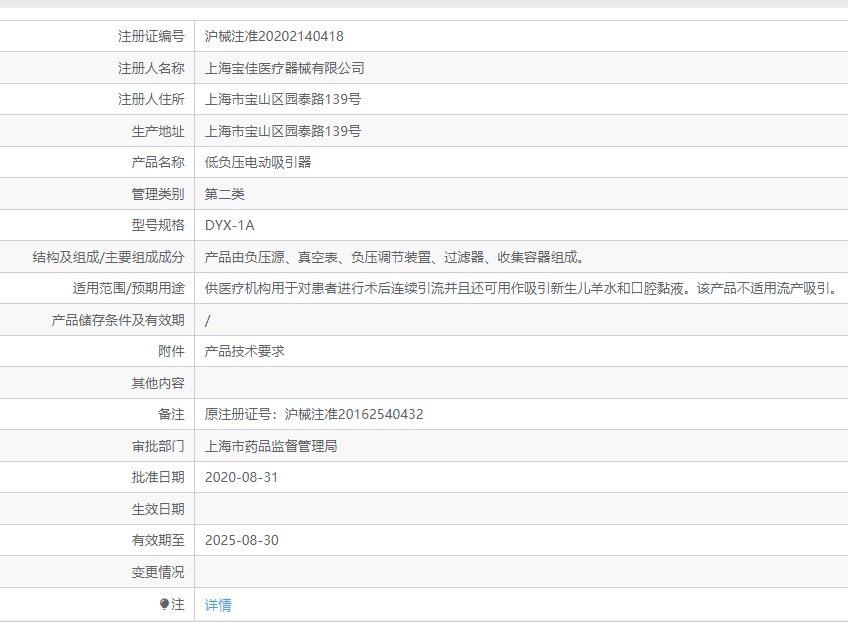Click the 变更情况 label
Image resolution: width=848 pixels, height=631 pixels.
pyautogui.click(x=158, y=573)
